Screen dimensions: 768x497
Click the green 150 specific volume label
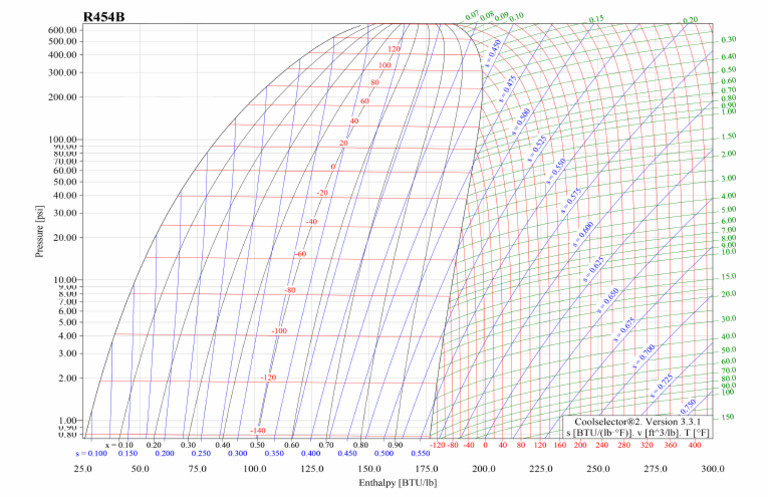pyautogui.click(x=728, y=417)
